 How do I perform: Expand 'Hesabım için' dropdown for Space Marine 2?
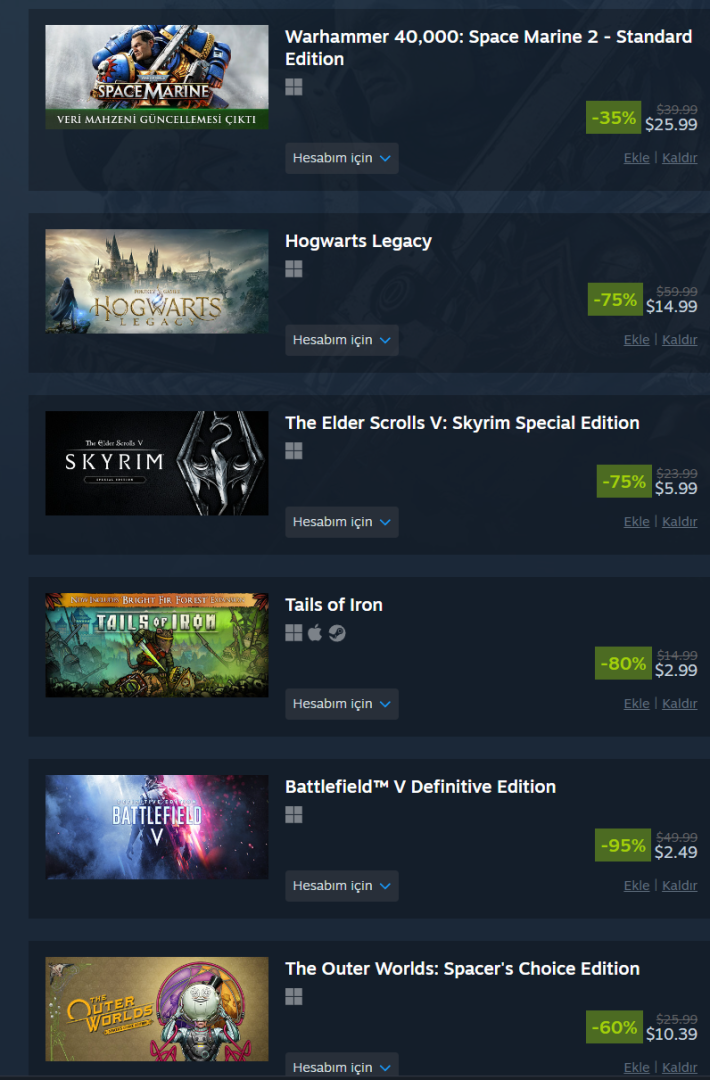coord(342,158)
